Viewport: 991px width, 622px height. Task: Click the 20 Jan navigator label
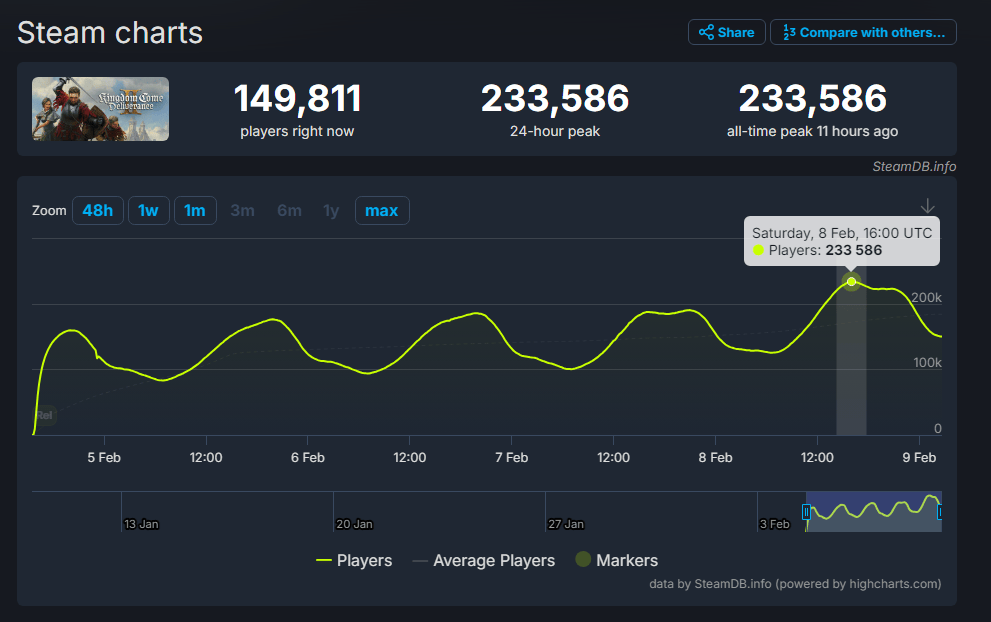(x=354, y=524)
